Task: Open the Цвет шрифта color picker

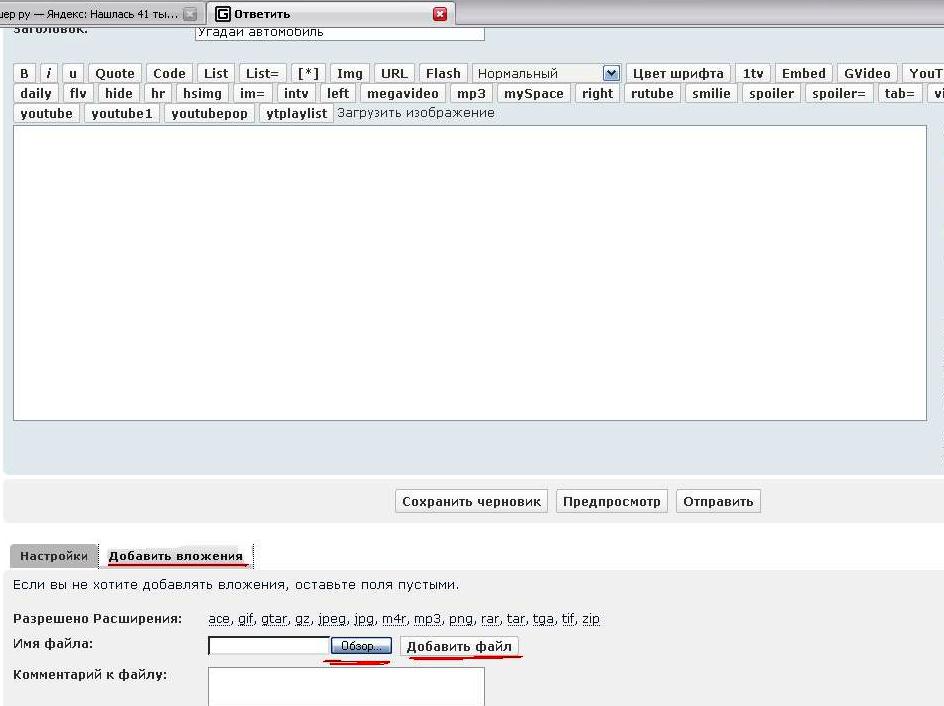Action: (x=678, y=73)
